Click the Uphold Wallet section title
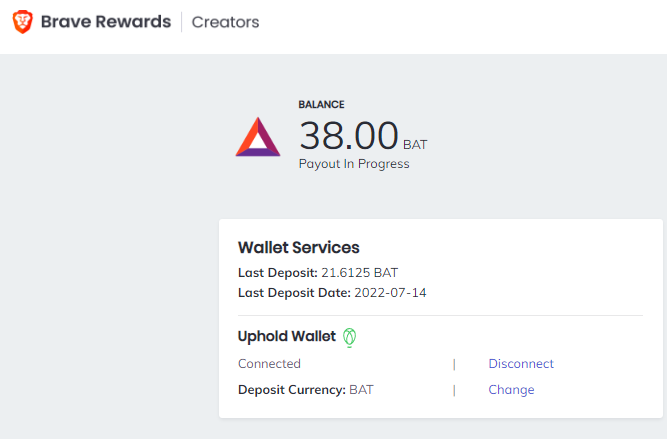The image size is (667, 439). pos(287,336)
